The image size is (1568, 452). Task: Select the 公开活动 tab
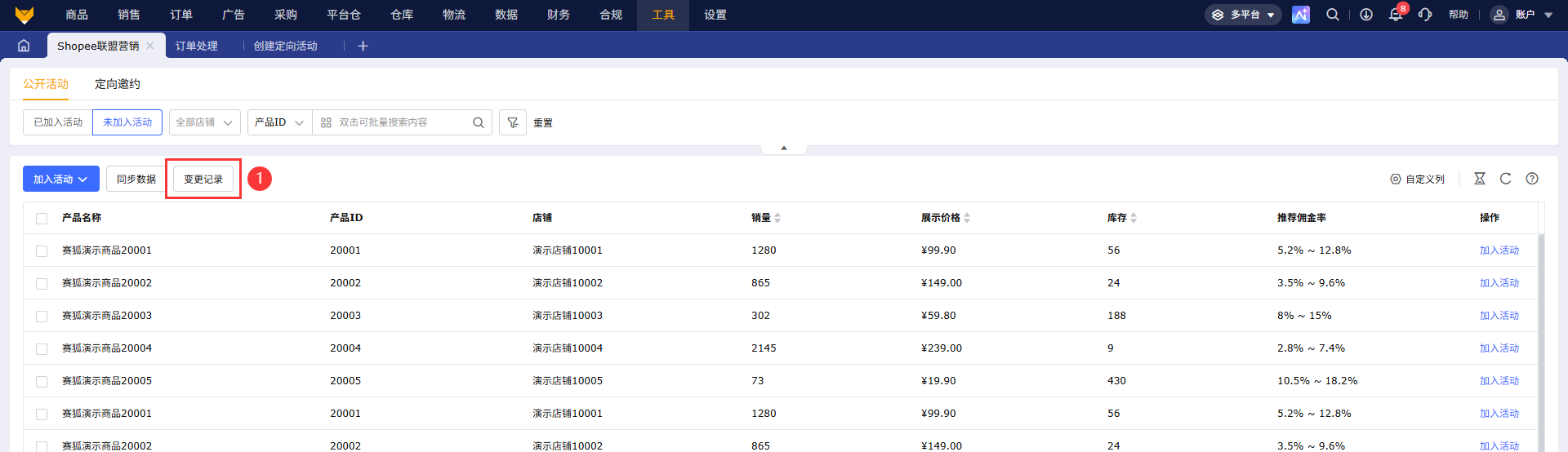pyautogui.click(x=46, y=84)
